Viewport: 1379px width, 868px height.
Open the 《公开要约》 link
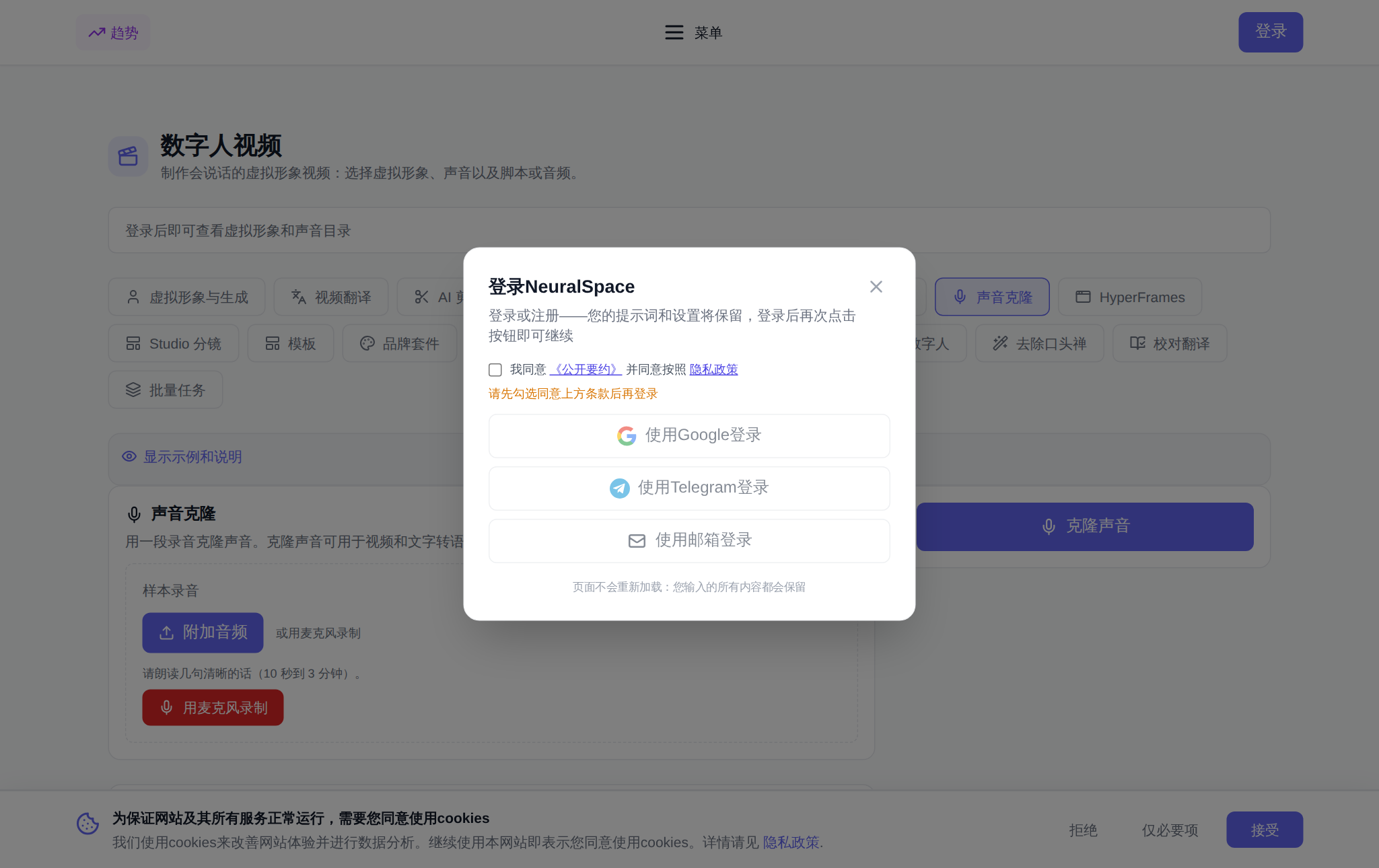[x=586, y=369]
